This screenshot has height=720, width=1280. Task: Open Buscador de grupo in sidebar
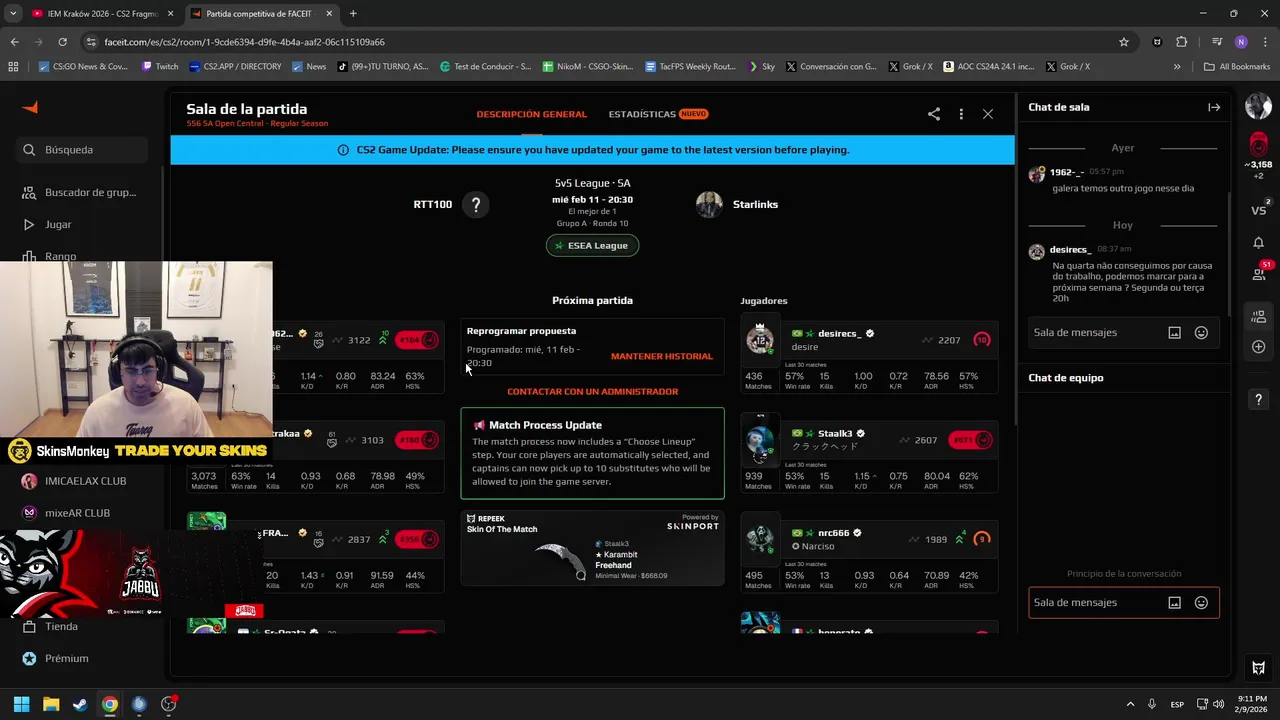coord(80,192)
